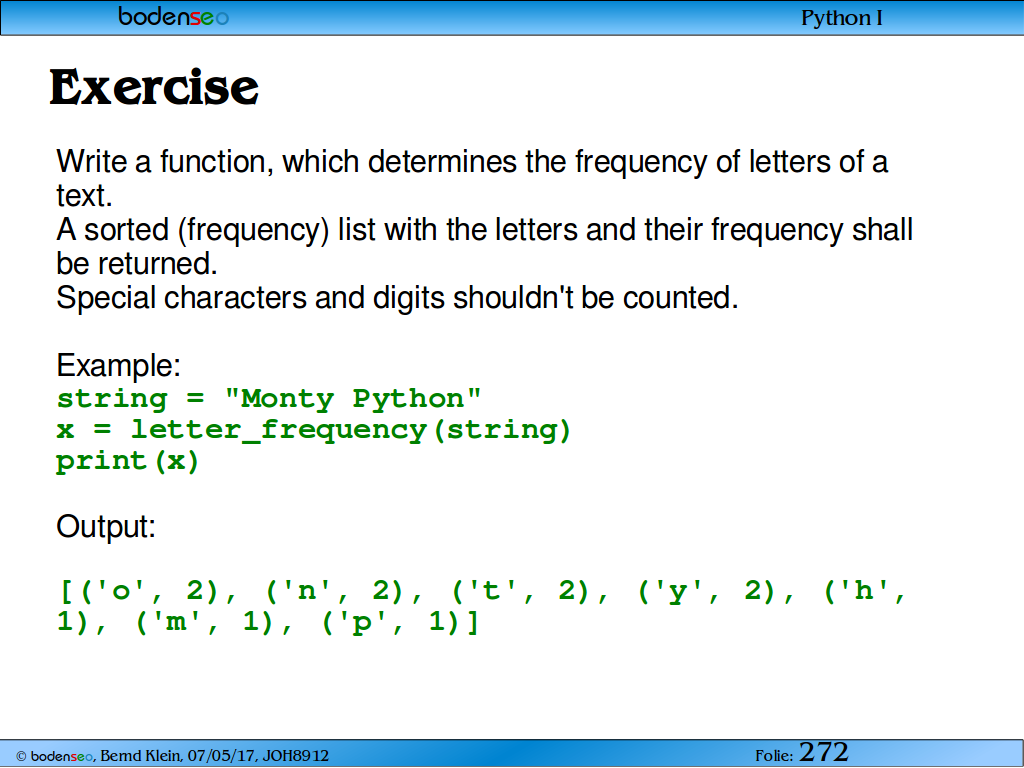Click the slide number 272 in footer
Viewport: 1024px width, 768px height.
tap(824, 752)
